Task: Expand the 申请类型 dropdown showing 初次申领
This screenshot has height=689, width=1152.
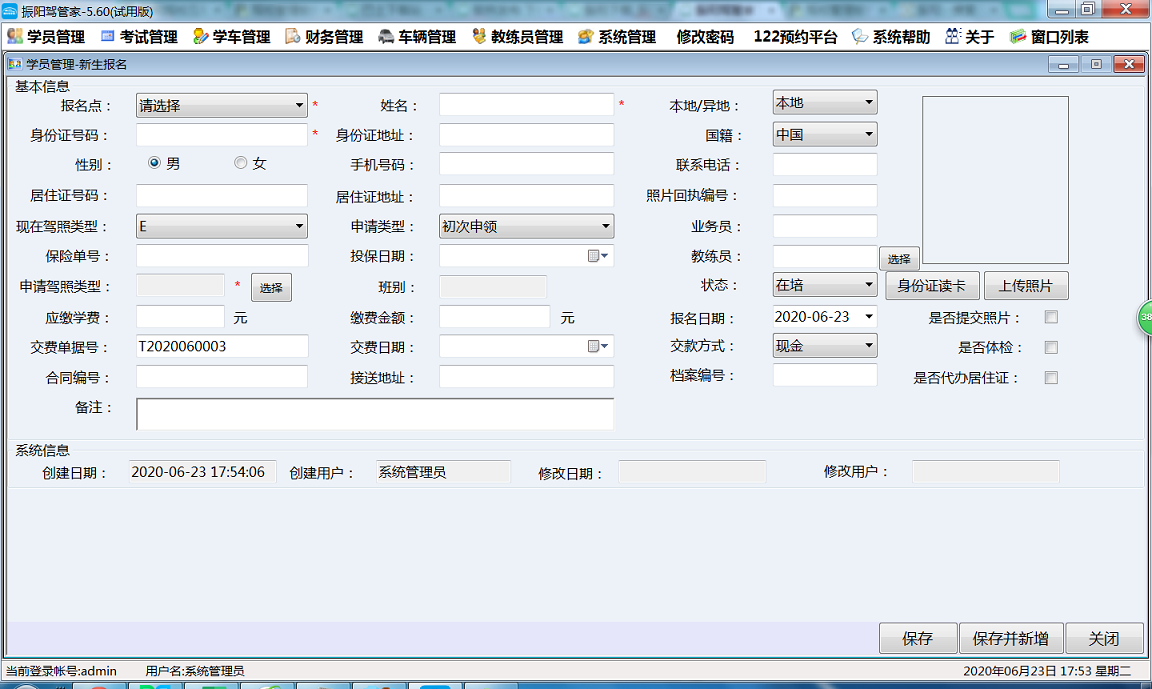Action: click(605, 226)
